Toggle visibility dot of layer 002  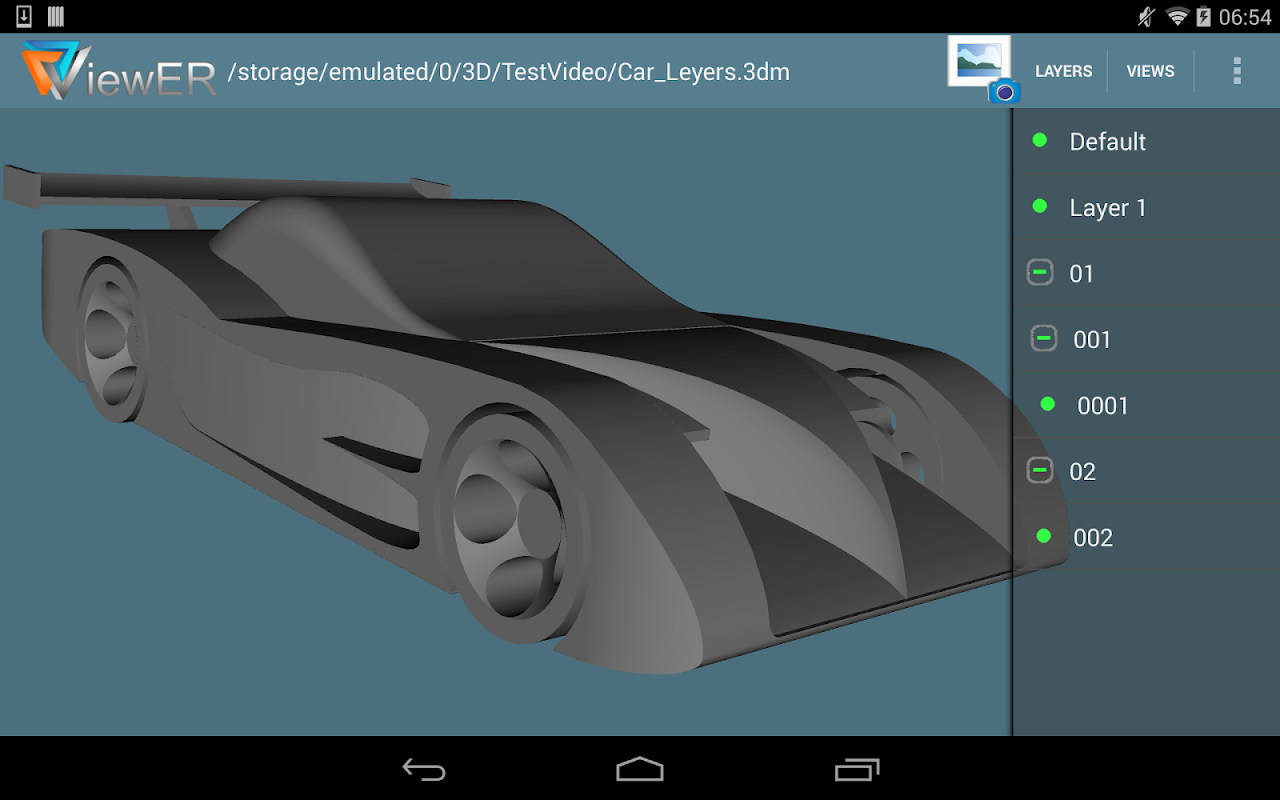[x=1044, y=536]
